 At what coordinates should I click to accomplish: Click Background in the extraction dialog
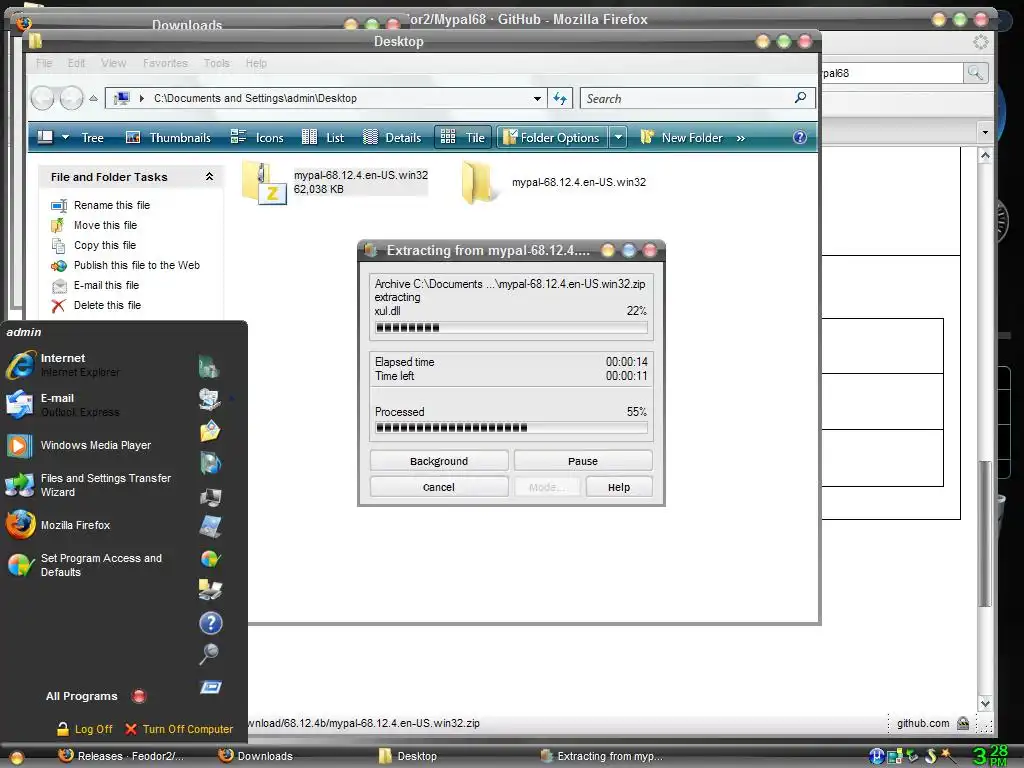point(439,461)
